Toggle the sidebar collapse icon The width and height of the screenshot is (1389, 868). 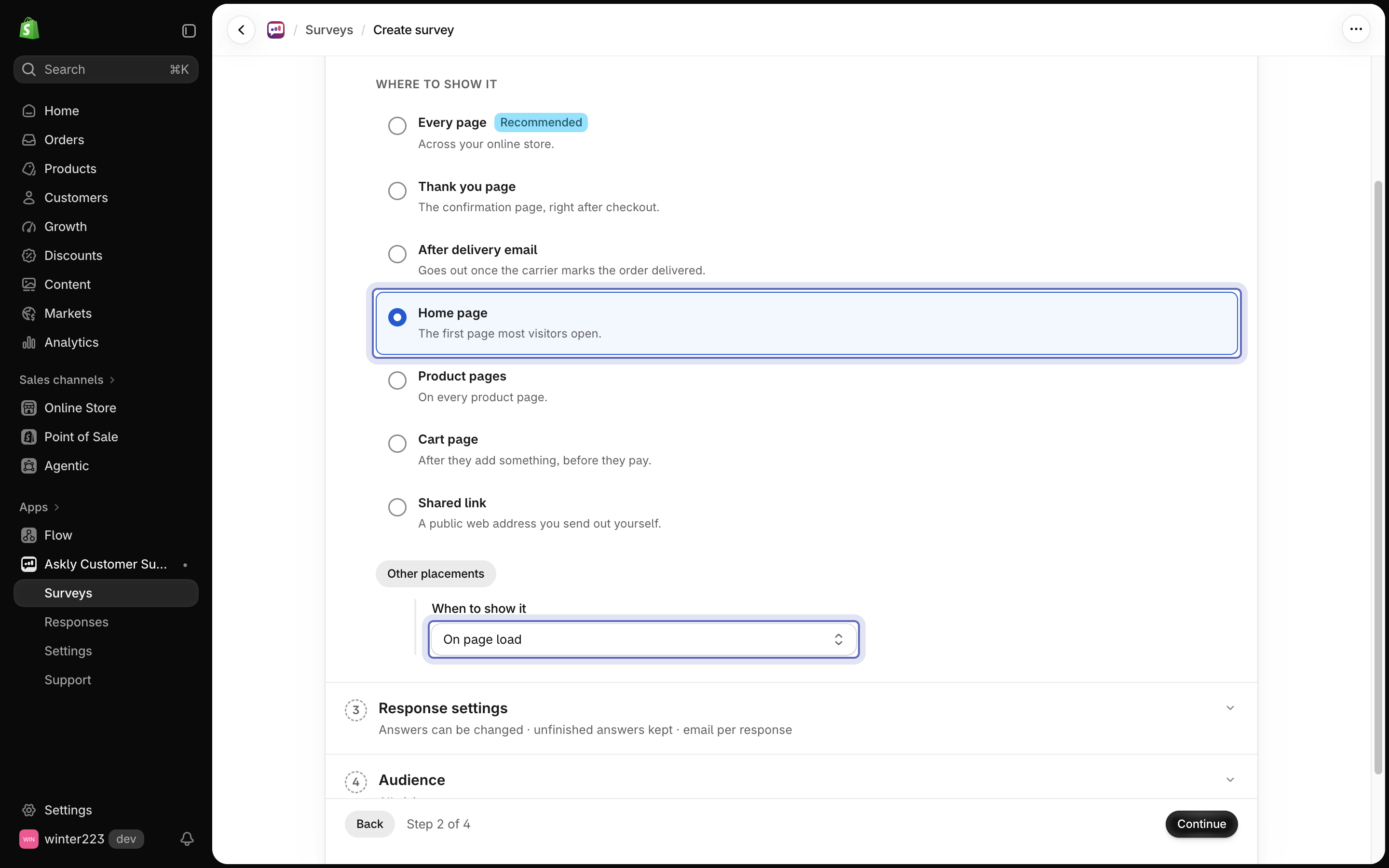coord(189,30)
